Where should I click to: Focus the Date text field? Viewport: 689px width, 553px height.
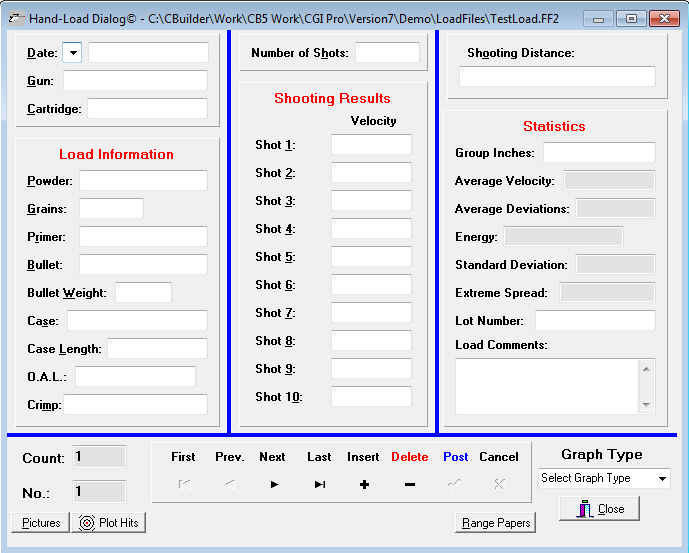click(x=149, y=53)
